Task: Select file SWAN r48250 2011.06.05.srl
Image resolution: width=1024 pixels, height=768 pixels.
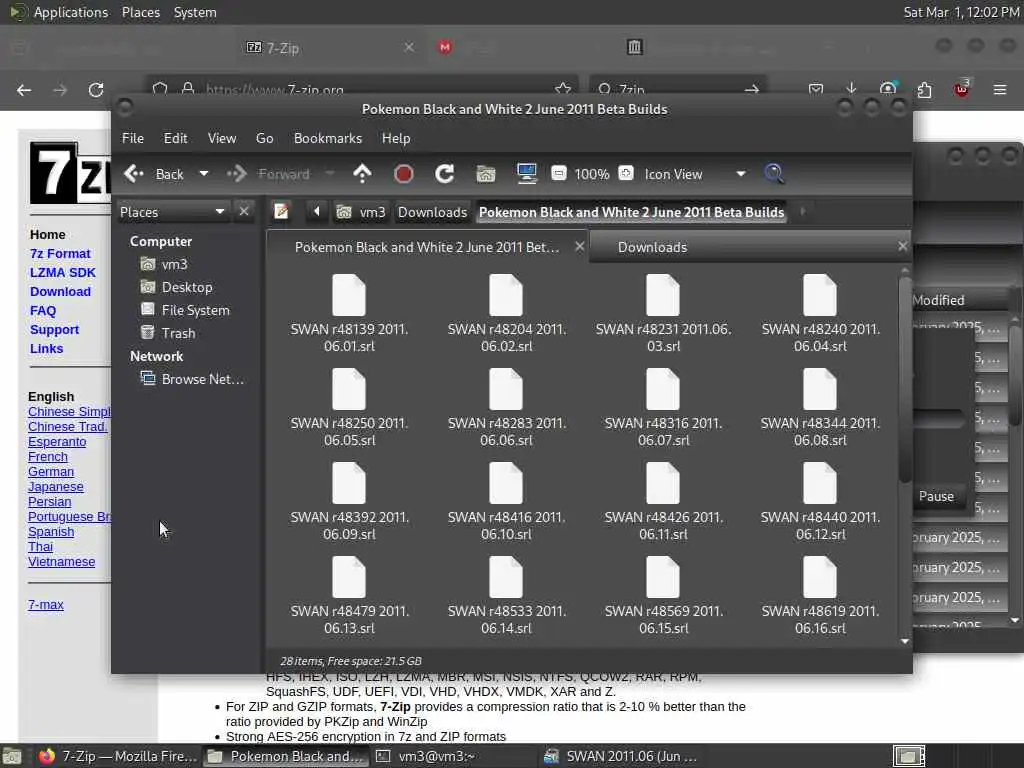Action: click(x=349, y=408)
